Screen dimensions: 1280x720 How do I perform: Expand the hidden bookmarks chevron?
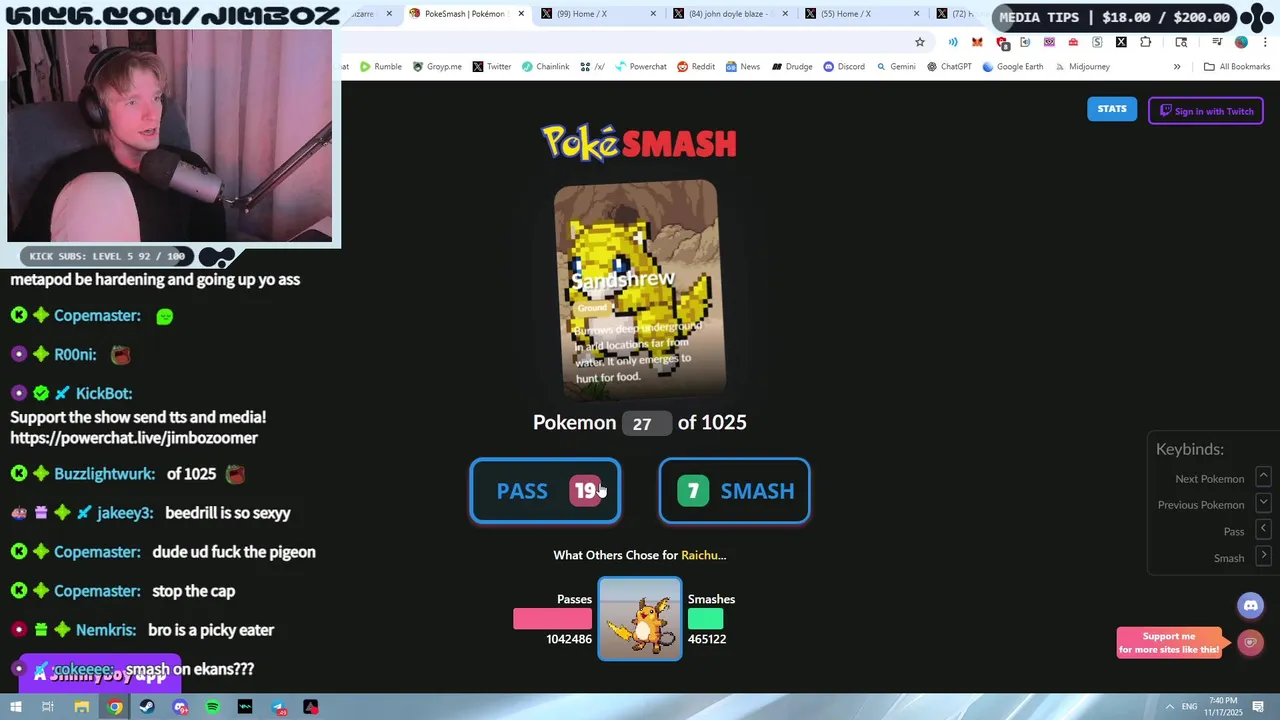click(x=1177, y=67)
